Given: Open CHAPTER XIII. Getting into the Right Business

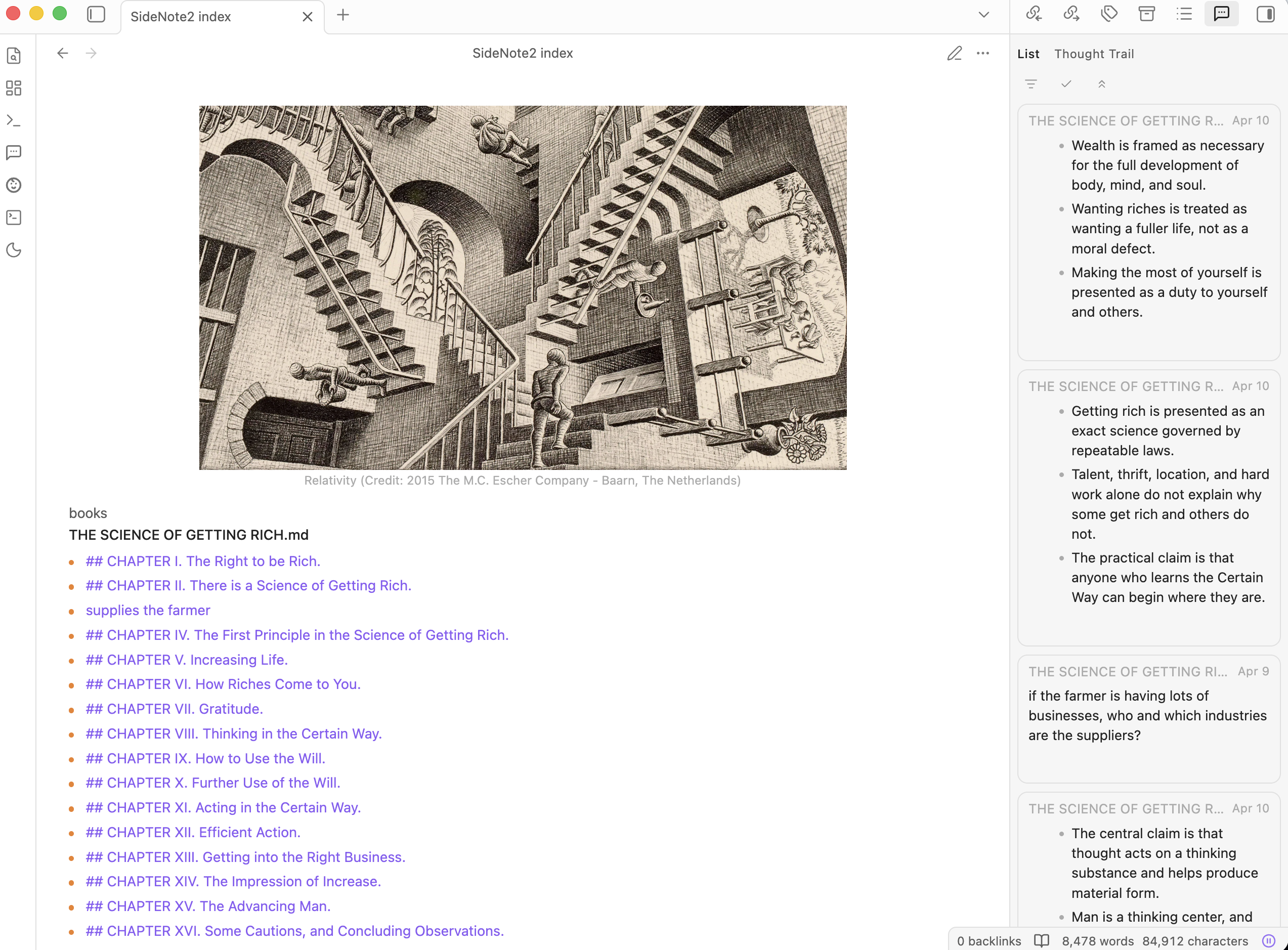Looking at the screenshot, I should coord(245,857).
